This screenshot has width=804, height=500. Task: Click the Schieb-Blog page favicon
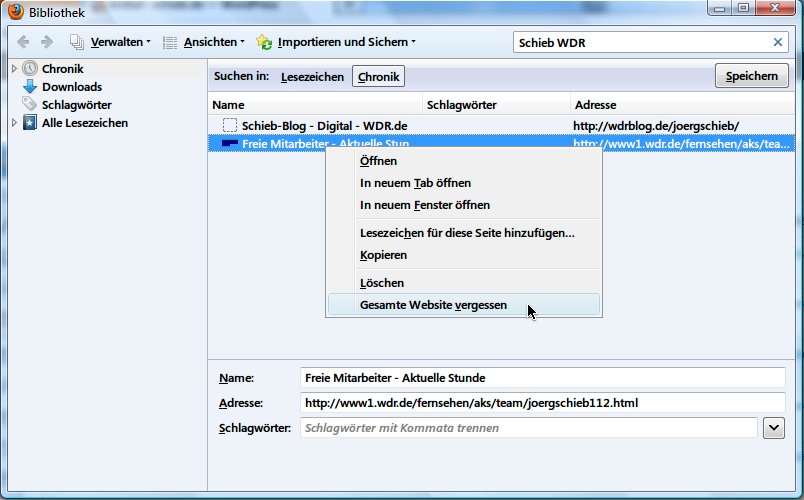coord(230,125)
